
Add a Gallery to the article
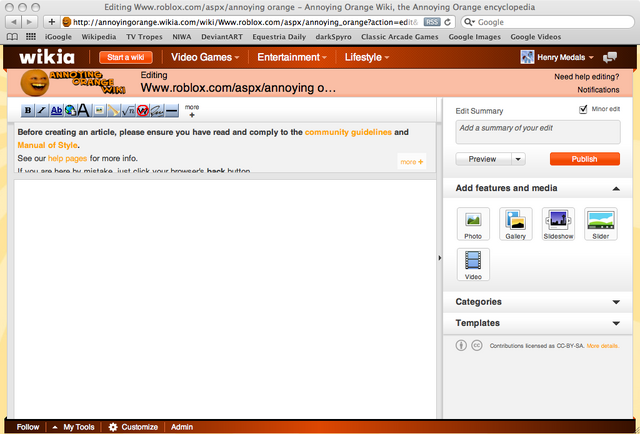(516, 224)
